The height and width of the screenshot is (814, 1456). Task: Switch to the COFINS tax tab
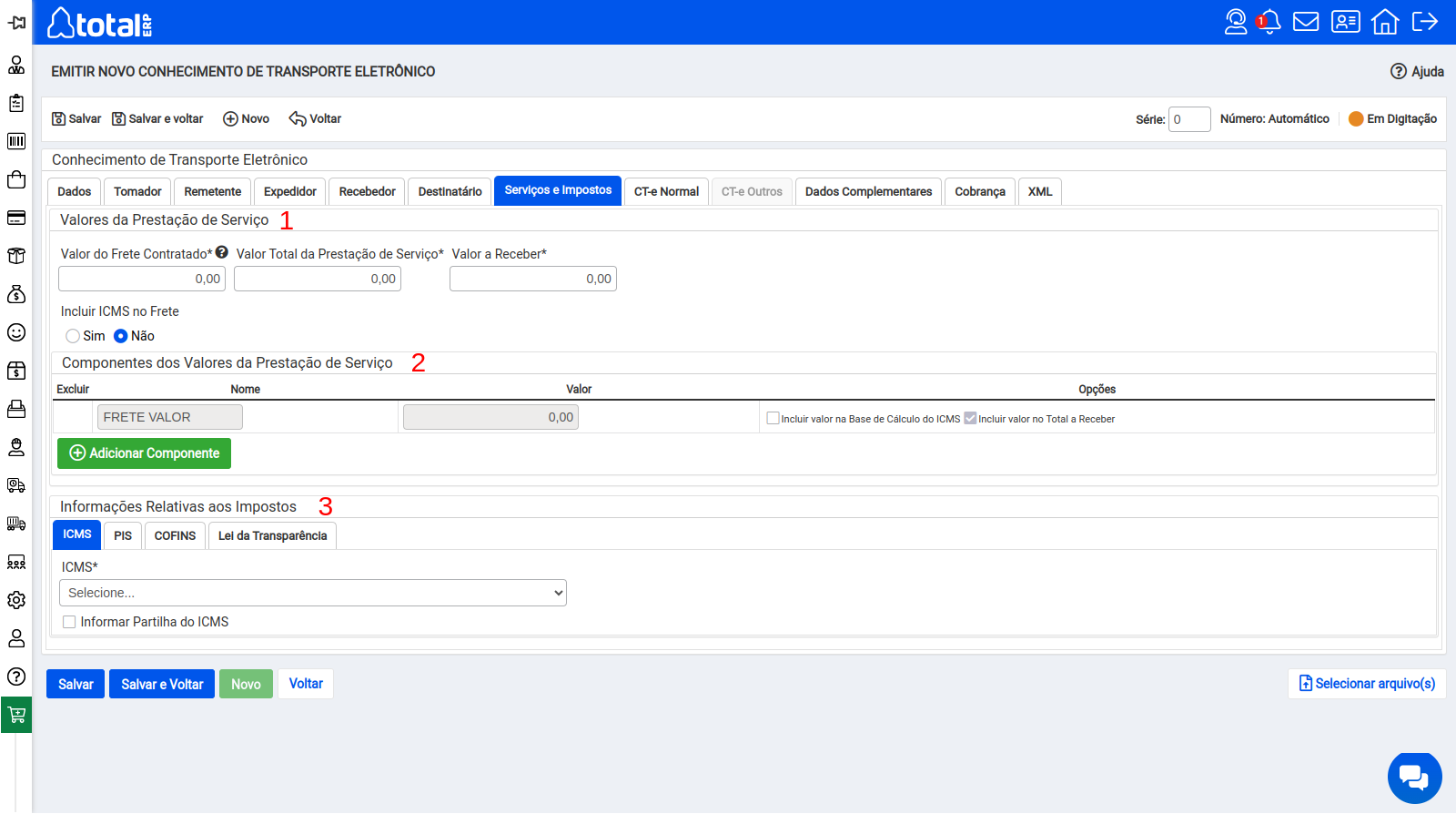(x=175, y=535)
